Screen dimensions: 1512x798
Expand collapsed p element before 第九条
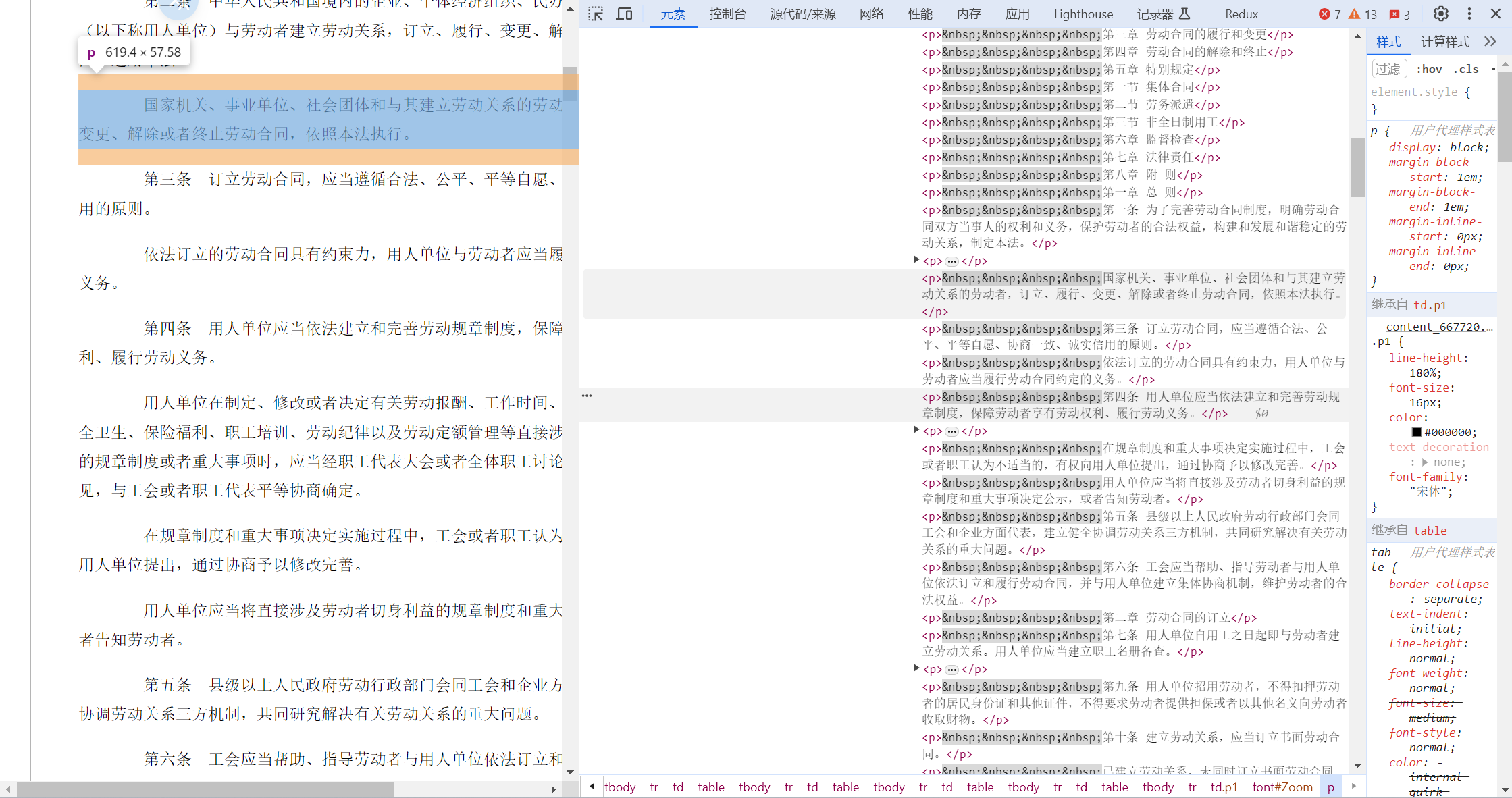tap(916, 668)
